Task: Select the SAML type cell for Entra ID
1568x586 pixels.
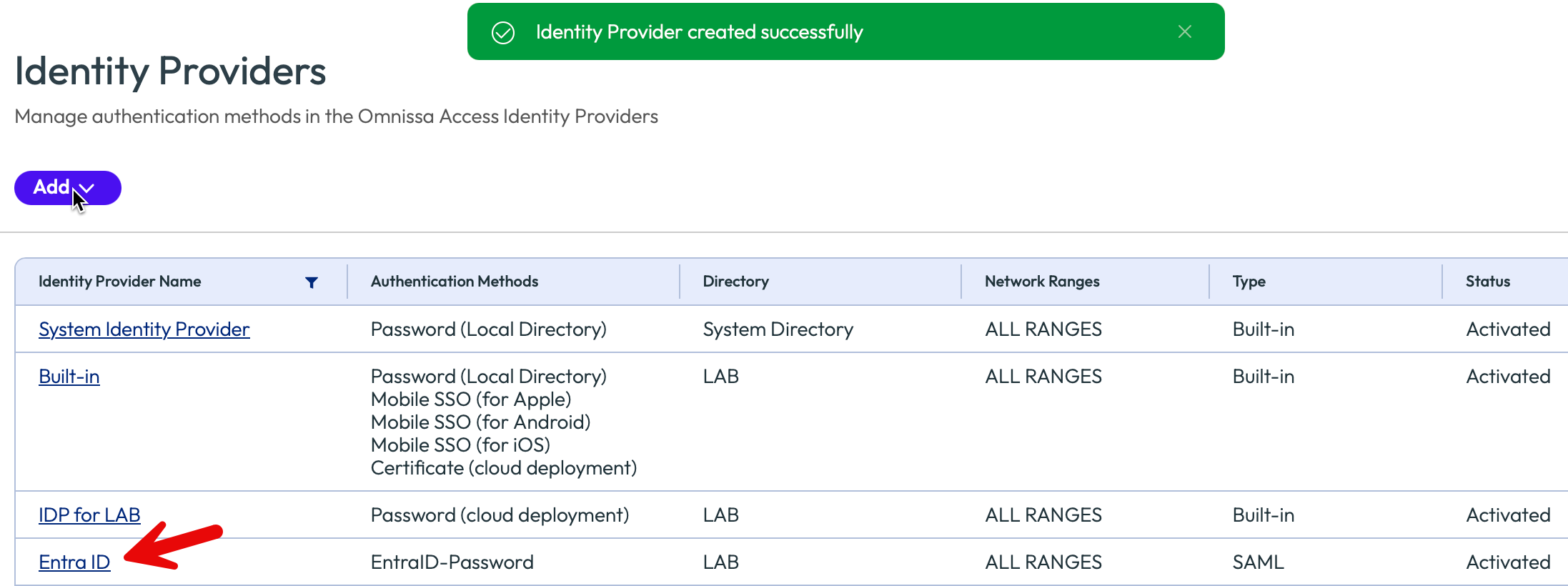Action: point(1258,562)
